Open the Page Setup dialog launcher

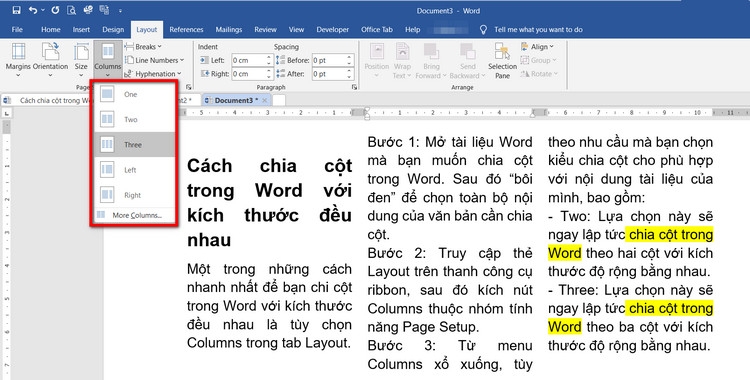[x=188, y=87]
